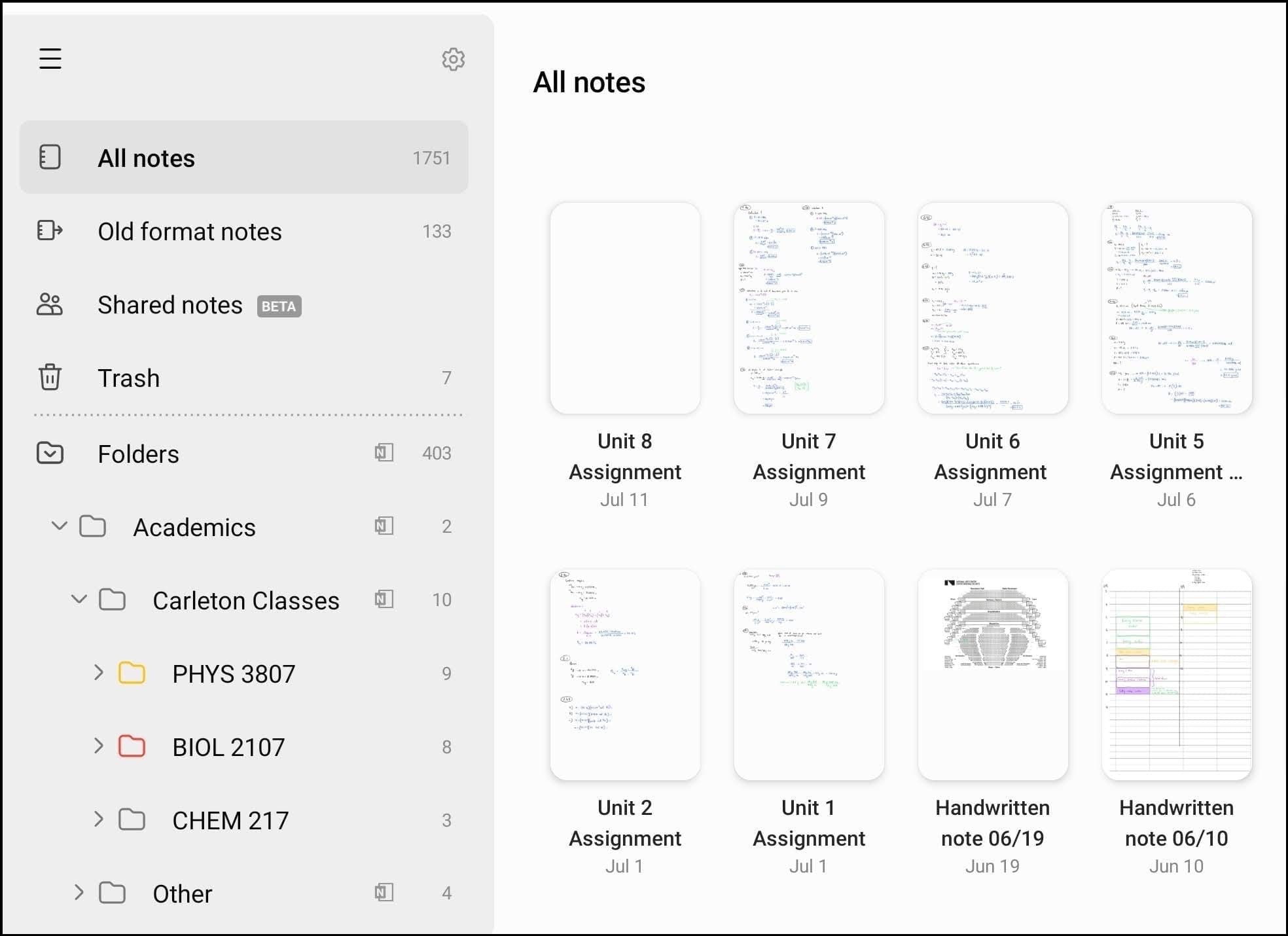Screen dimensions: 1288x936
Task: Click the Shared notes people icon
Action: pos(50,304)
